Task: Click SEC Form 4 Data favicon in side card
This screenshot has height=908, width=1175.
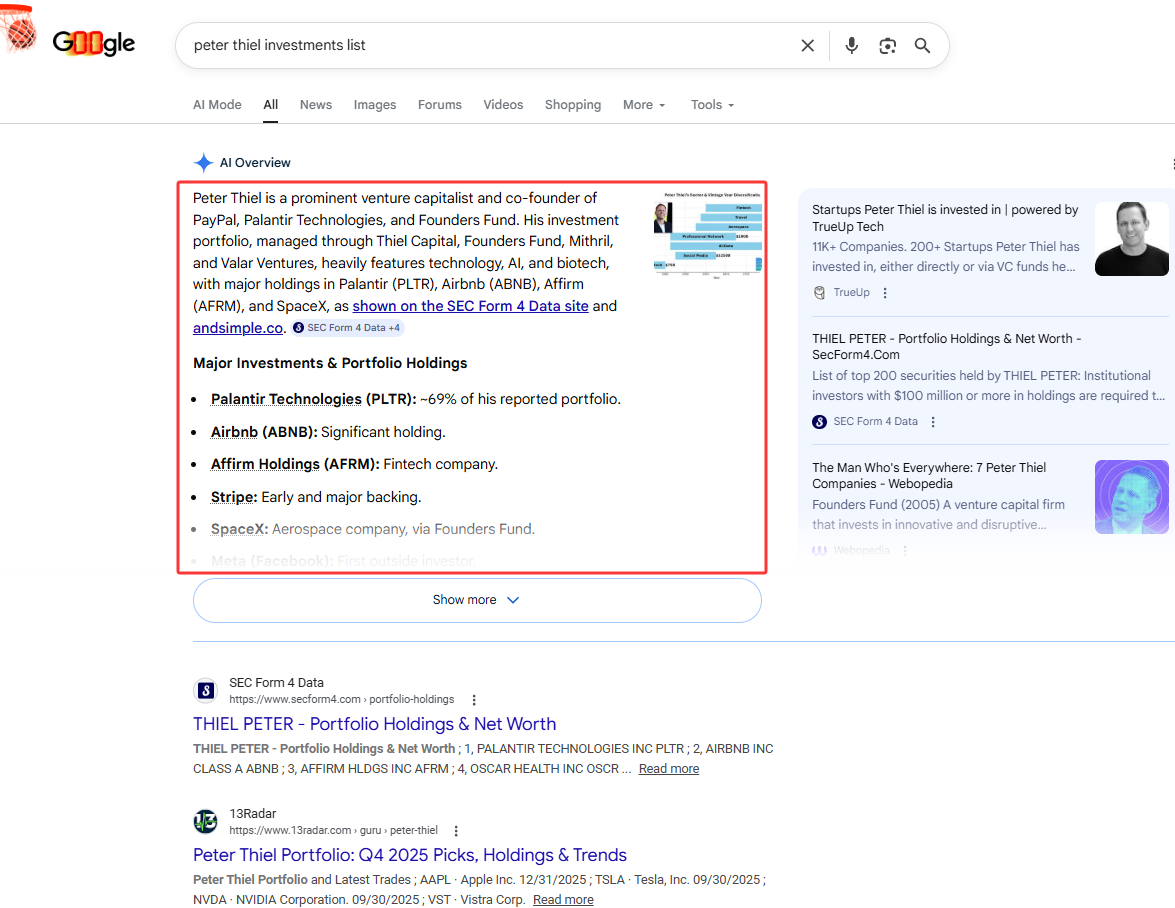Action: (x=820, y=422)
